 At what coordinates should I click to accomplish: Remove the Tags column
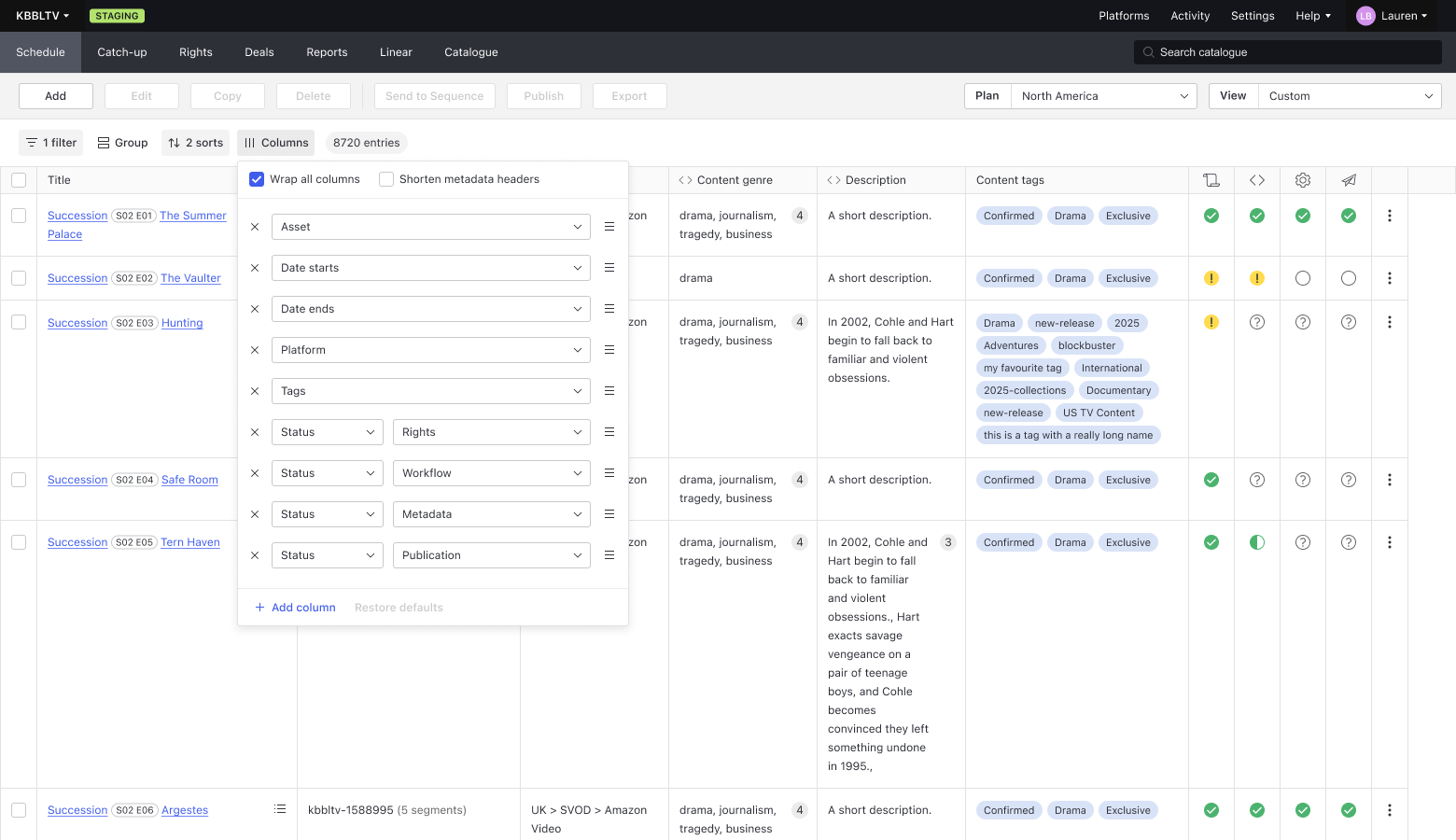point(255,391)
